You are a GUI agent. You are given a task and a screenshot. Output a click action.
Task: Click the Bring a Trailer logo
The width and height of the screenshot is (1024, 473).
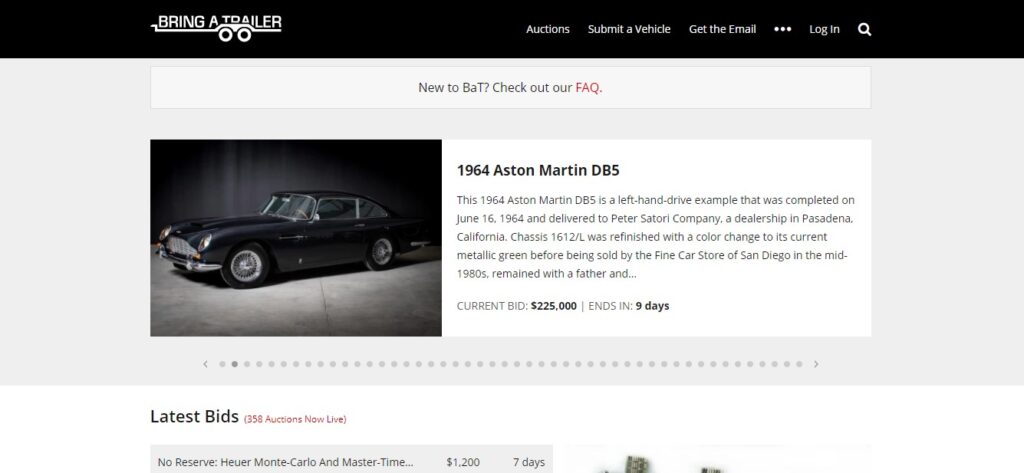[216, 28]
